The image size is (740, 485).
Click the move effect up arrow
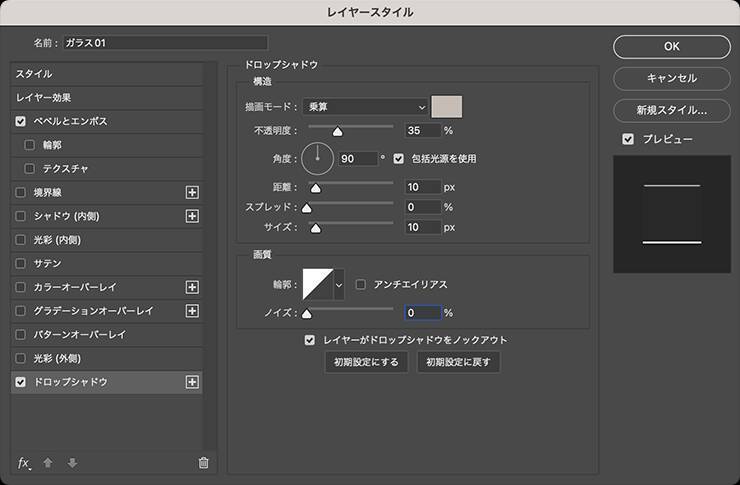(48, 463)
